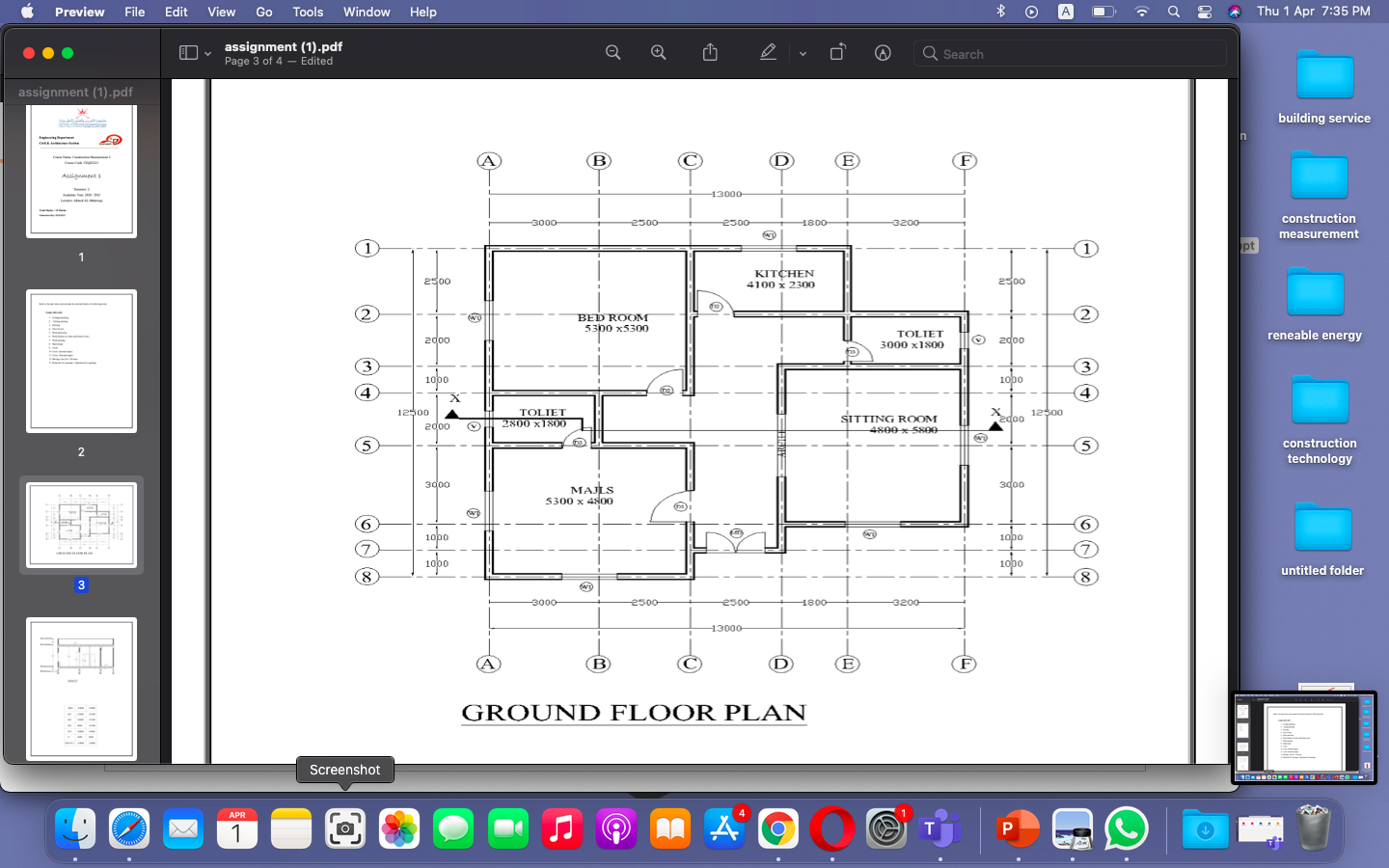Screen dimensions: 1389x868
Task: Zoom in on the floor plan
Action: point(659,53)
